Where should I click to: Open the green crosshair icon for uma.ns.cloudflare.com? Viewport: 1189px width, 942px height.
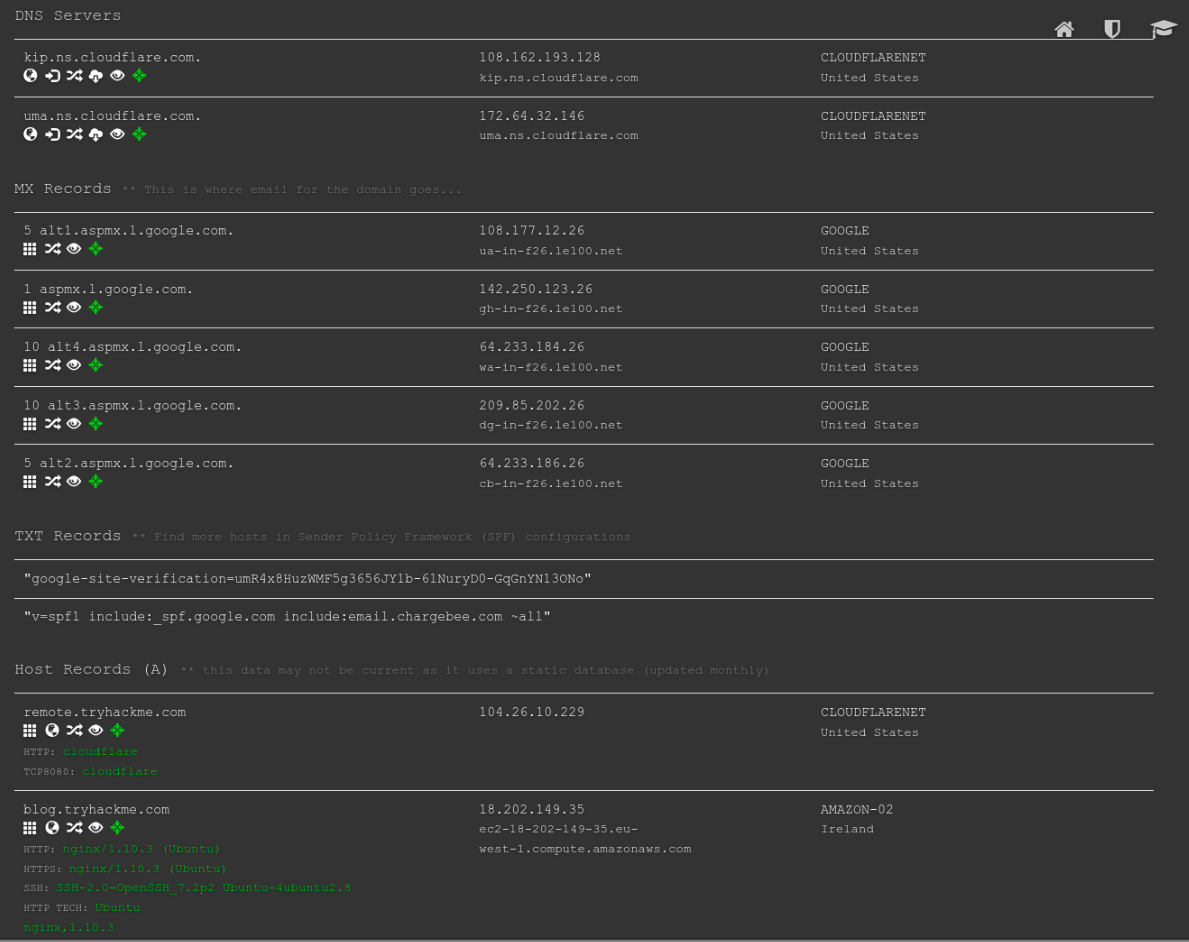tap(139, 133)
